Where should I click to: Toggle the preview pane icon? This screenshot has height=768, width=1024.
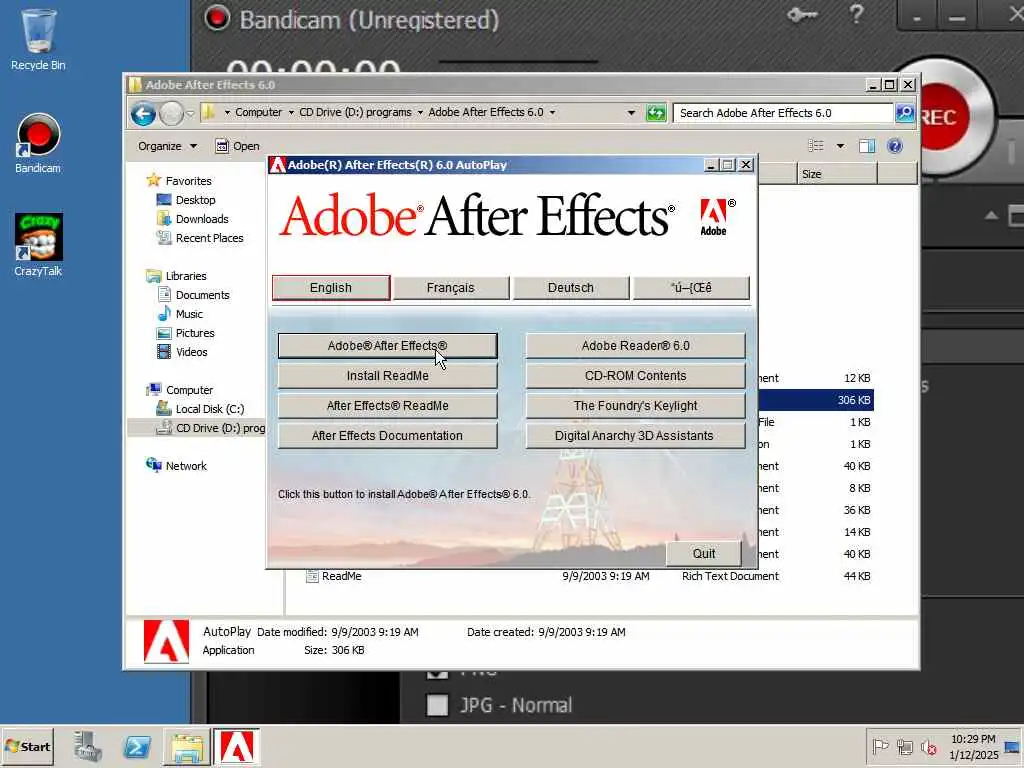867,146
